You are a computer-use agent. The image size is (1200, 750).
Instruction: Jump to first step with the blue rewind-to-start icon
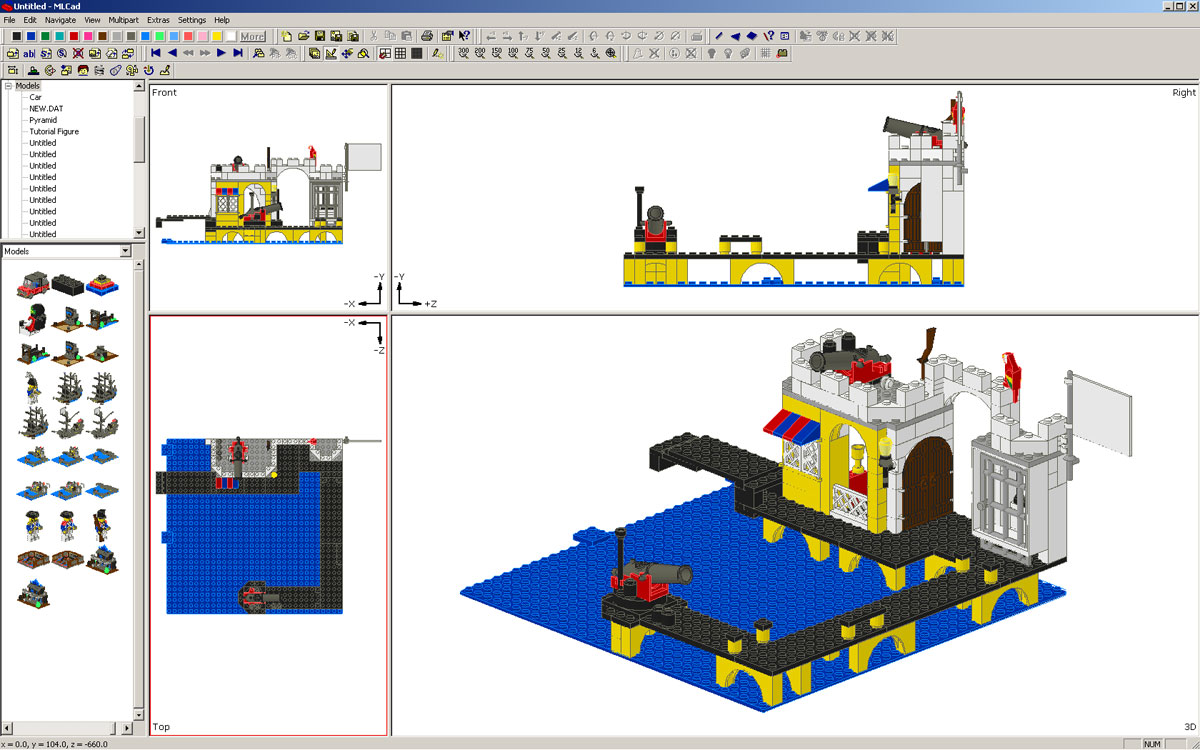click(x=156, y=52)
